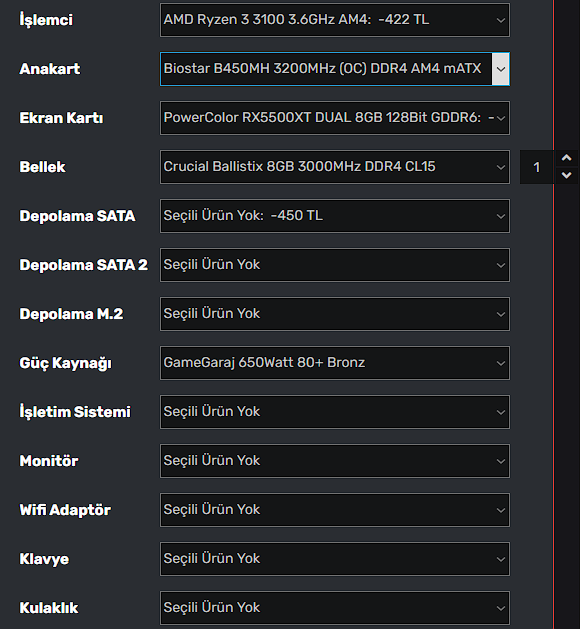Click the Bellek quantity field showing 1

point(537,167)
